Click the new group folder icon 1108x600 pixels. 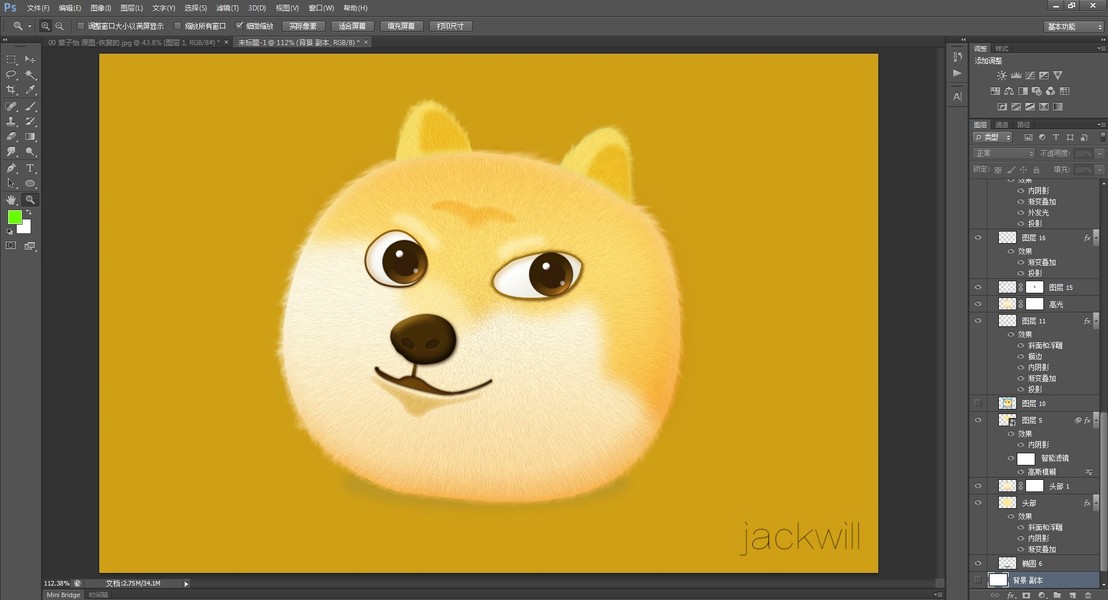(x=1057, y=596)
